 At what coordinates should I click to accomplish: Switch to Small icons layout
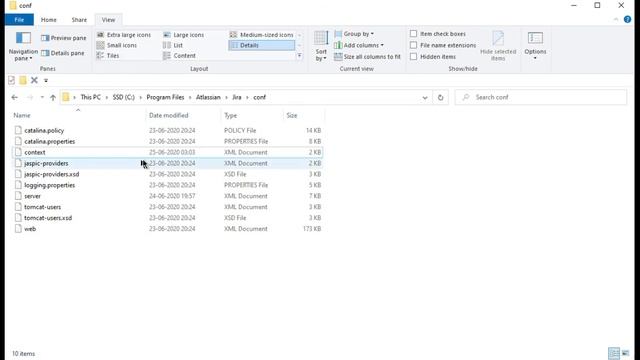pyautogui.click(x=117, y=45)
